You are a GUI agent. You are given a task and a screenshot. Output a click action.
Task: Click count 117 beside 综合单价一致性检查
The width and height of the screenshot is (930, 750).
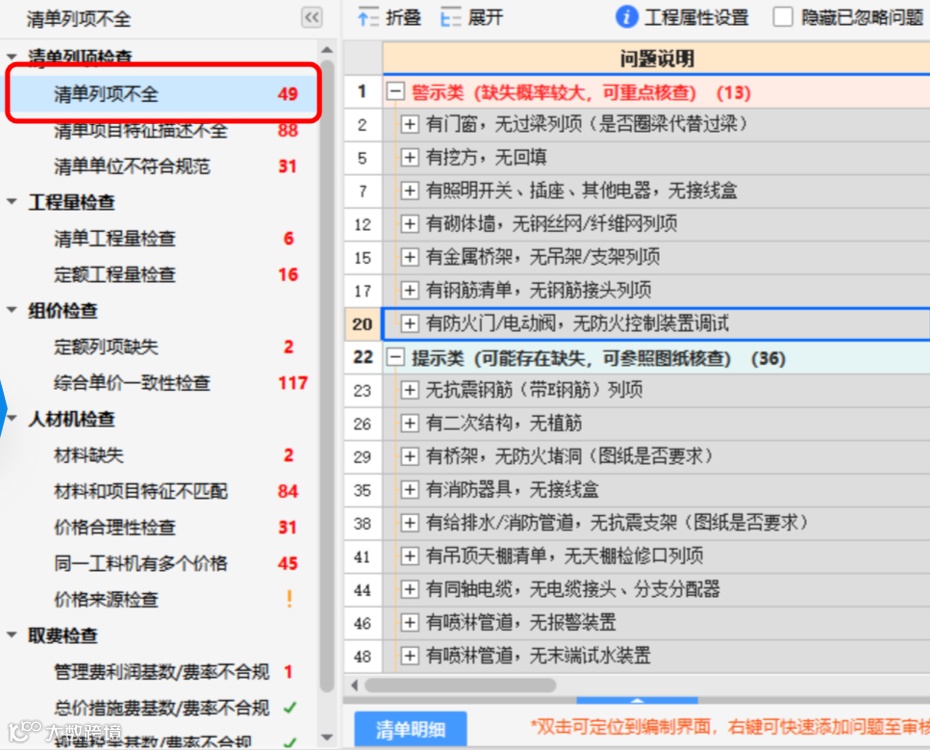click(x=292, y=383)
